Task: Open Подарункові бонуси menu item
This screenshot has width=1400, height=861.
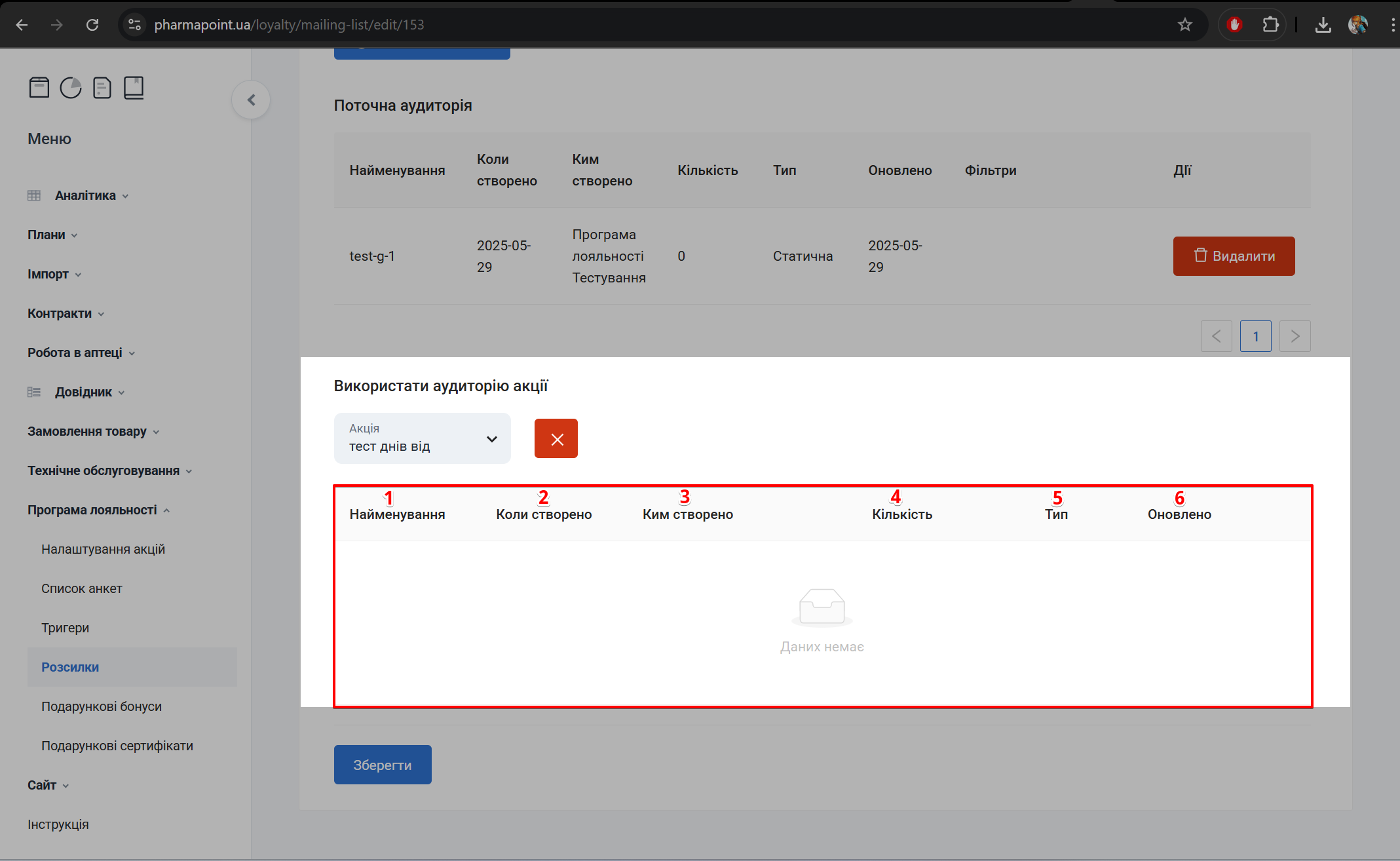Action: click(102, 706)
